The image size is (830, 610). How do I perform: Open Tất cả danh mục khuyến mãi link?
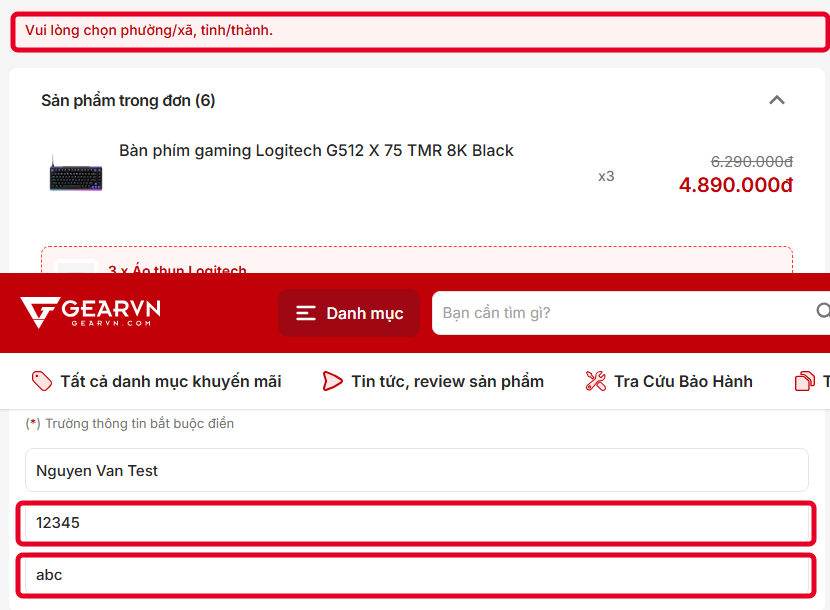coord(157,381)
